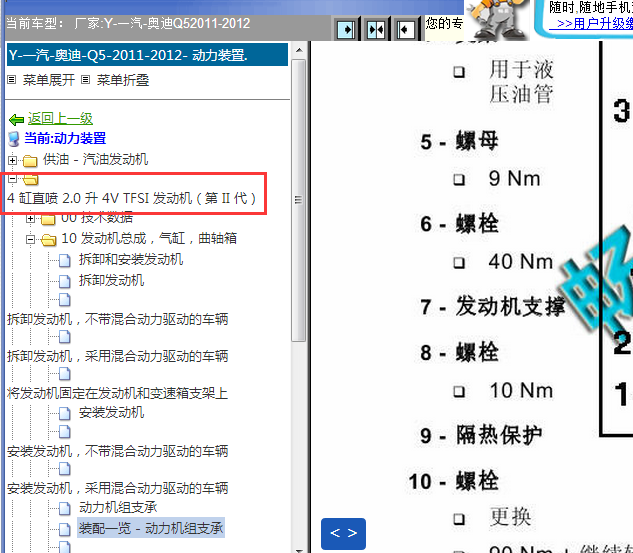Click the computer icon beside 当前:动力装置
This screenshot has height=553, width=633.
pyautogui.click(x=14, y=139)
